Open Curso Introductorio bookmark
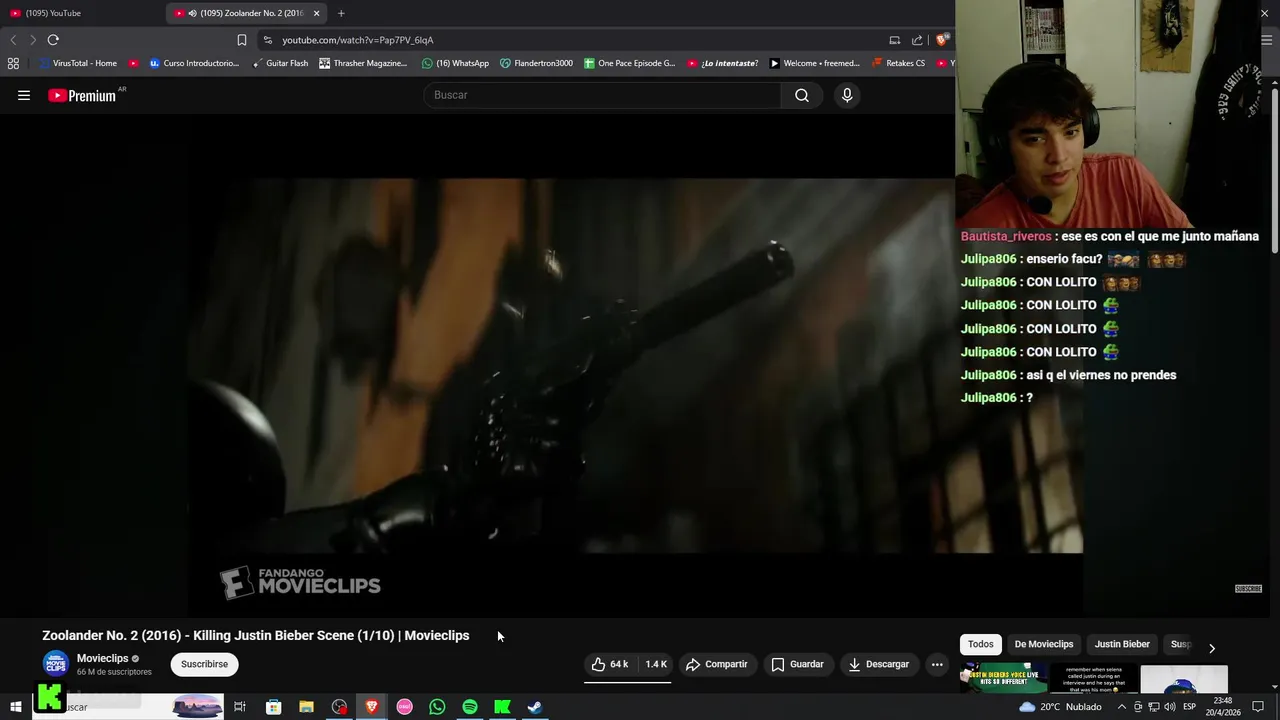Image resolution: width=1280 pixels, height=720 pixels. (194, 63)
